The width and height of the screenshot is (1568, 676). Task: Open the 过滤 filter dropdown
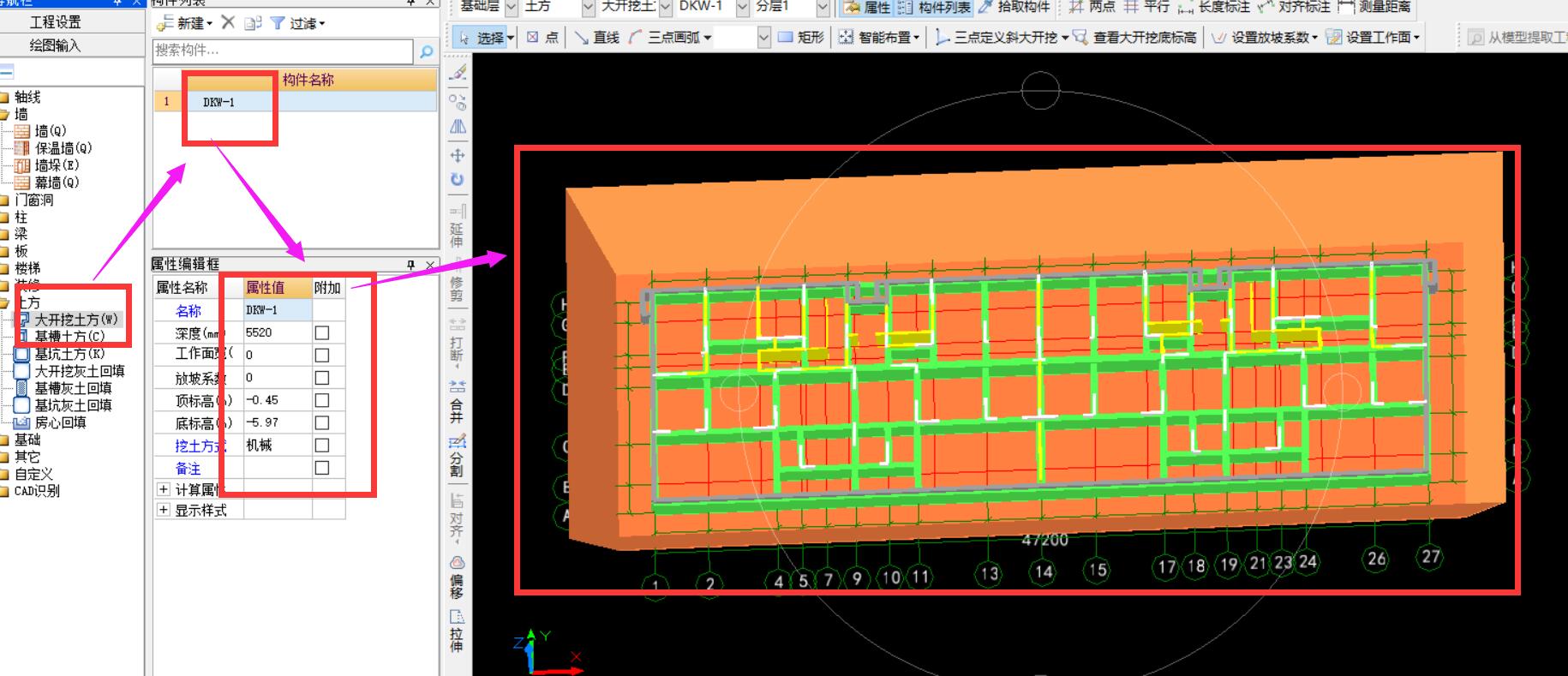(297, 23)
